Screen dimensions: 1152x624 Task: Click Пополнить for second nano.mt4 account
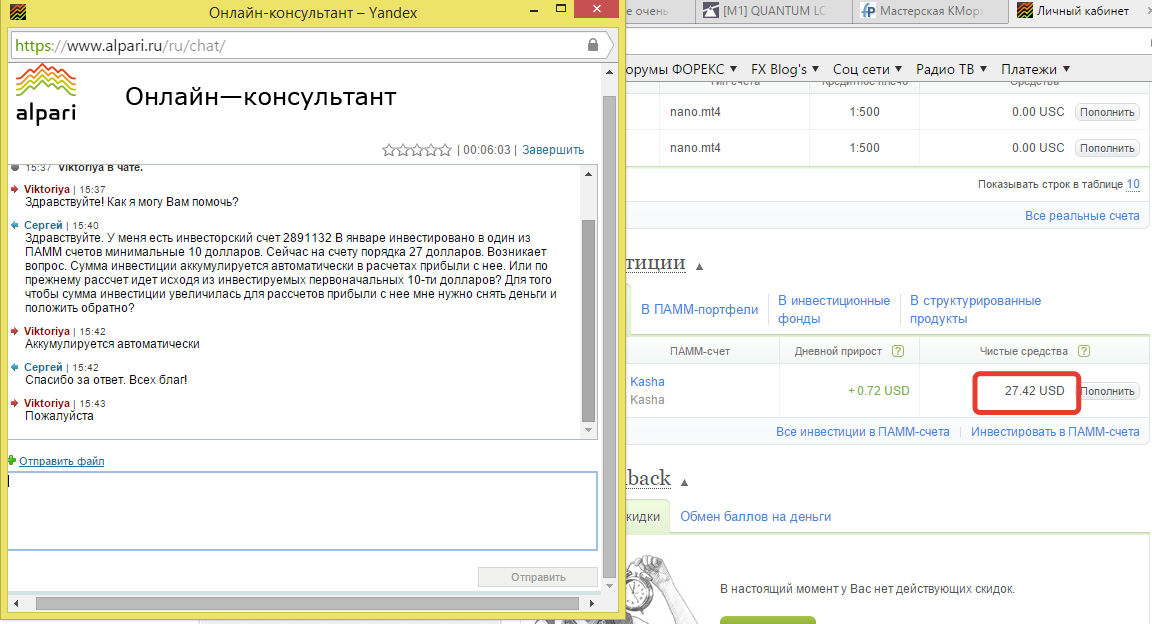[x=1107, y=148]
